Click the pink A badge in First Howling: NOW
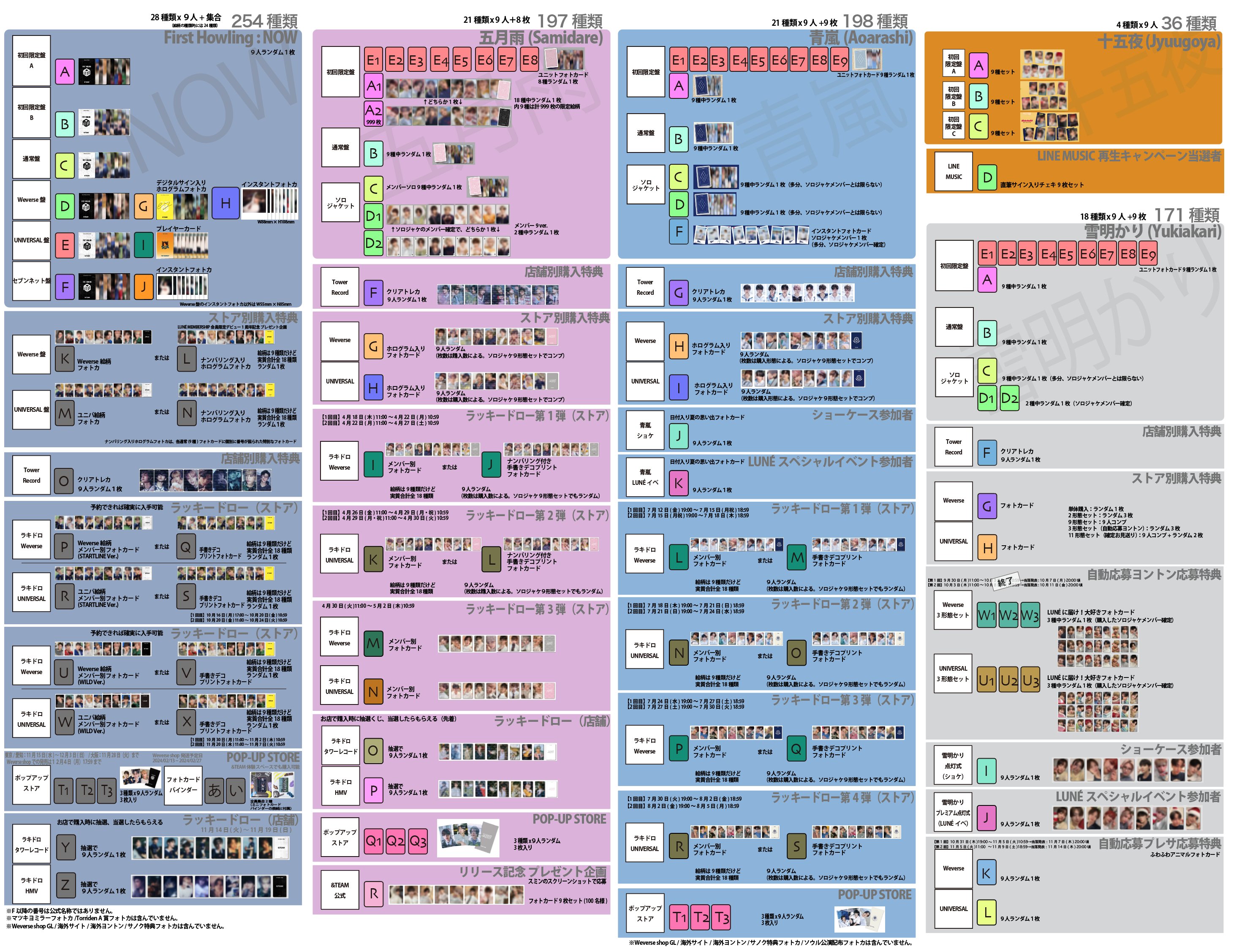 click(65, 72)
